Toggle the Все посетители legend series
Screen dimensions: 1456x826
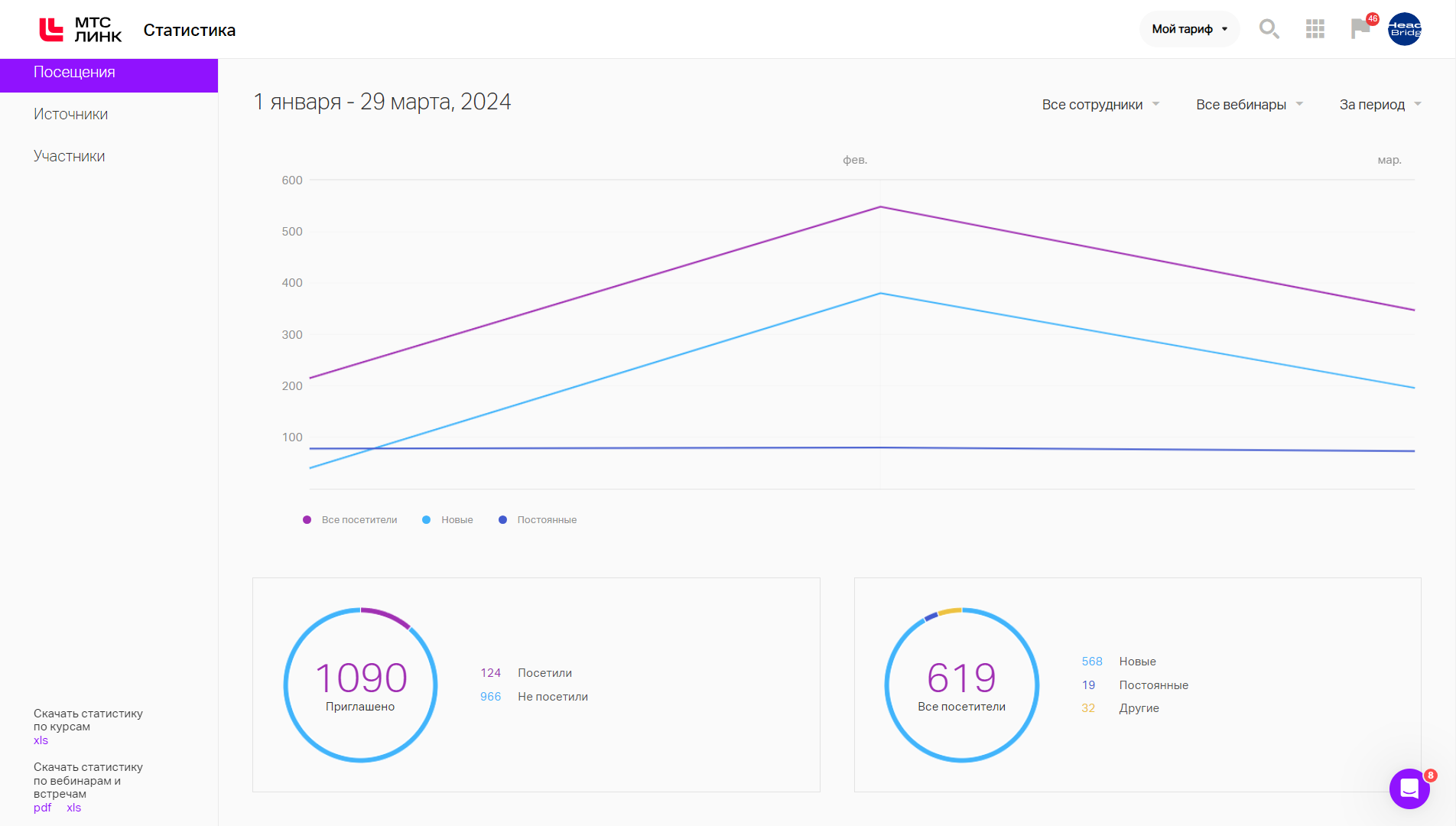coord(350,520)
